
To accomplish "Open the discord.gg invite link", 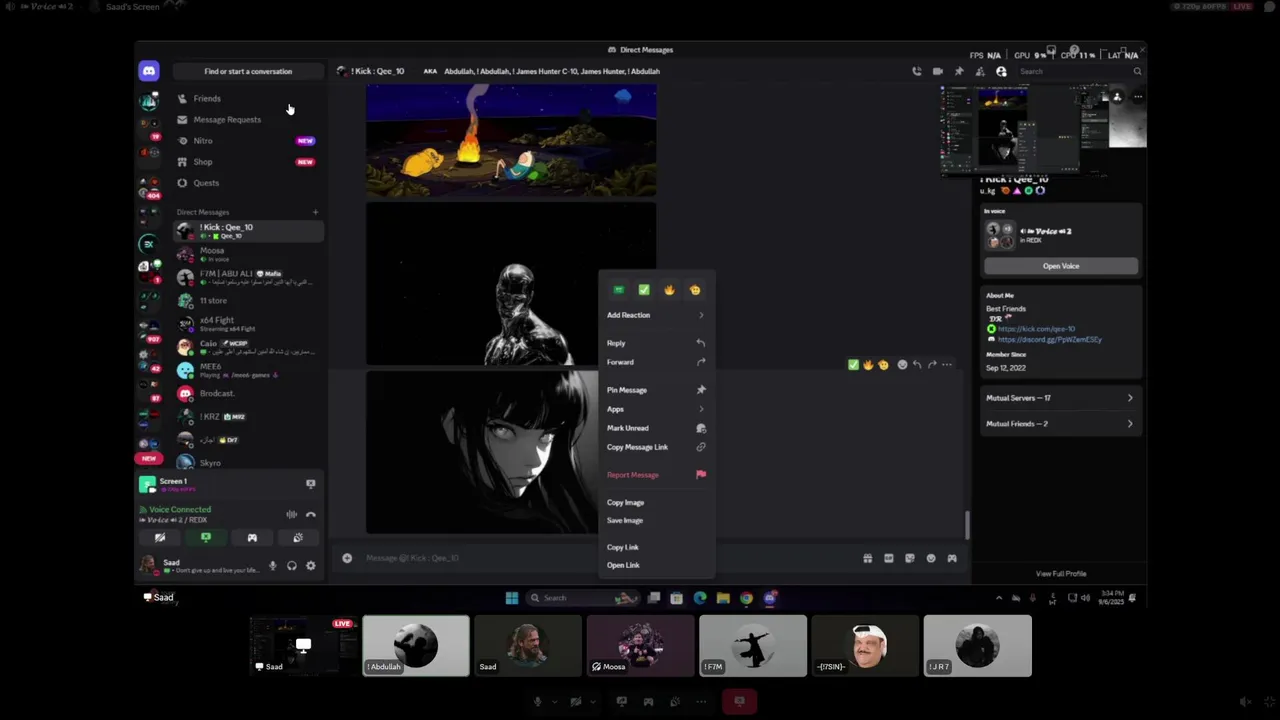I will click(1049, 340).
